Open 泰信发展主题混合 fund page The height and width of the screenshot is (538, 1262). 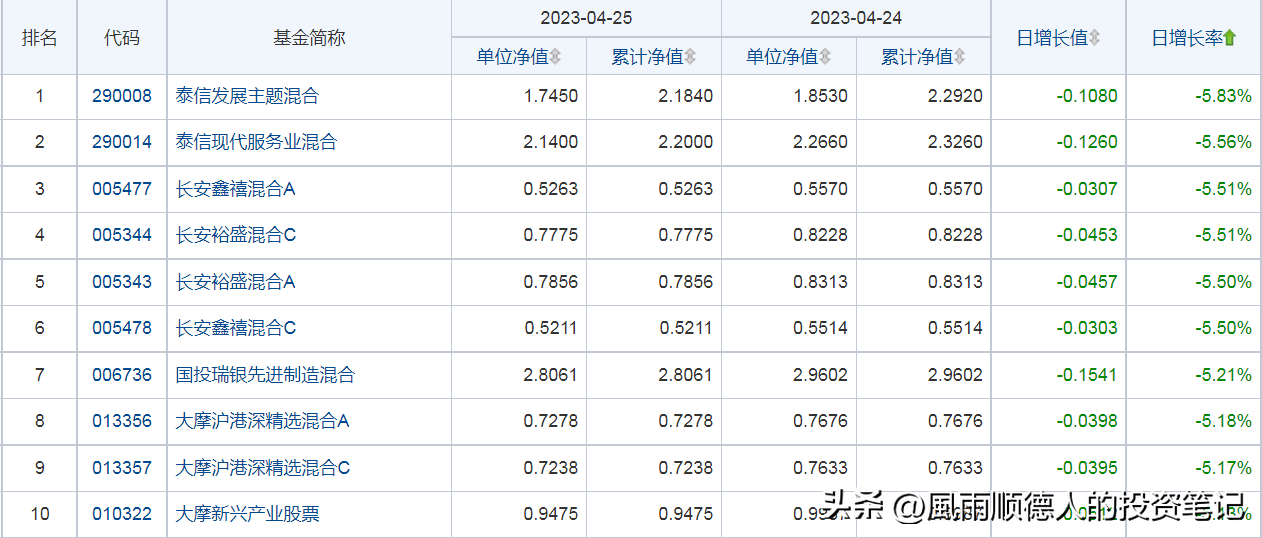(x=247, y=97)
